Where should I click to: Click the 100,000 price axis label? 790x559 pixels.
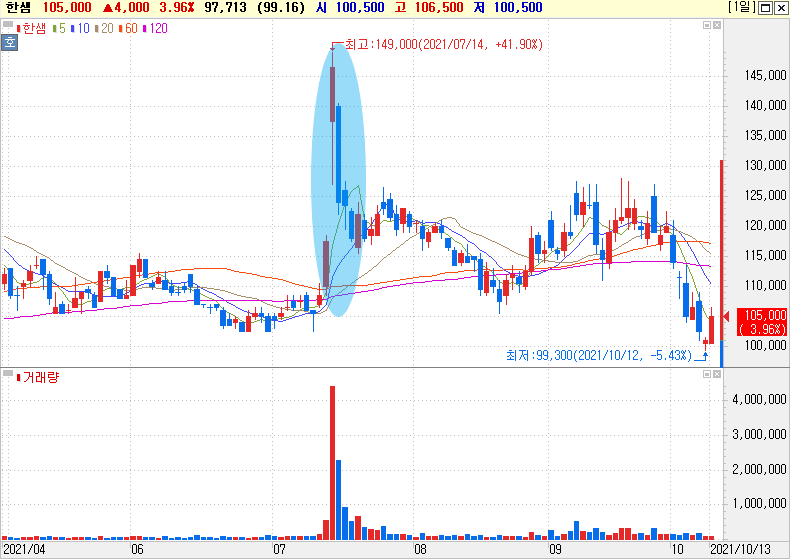765,345
